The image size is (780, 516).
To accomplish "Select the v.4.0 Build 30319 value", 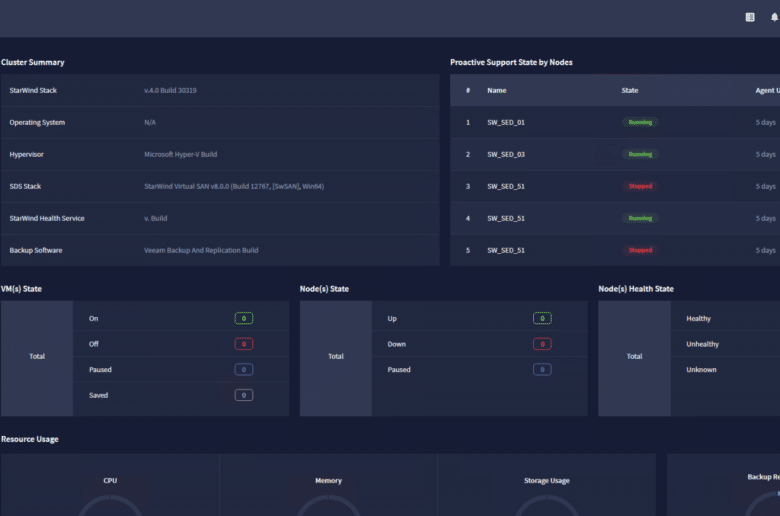I will pyautogui.click(x=170, y=90).
